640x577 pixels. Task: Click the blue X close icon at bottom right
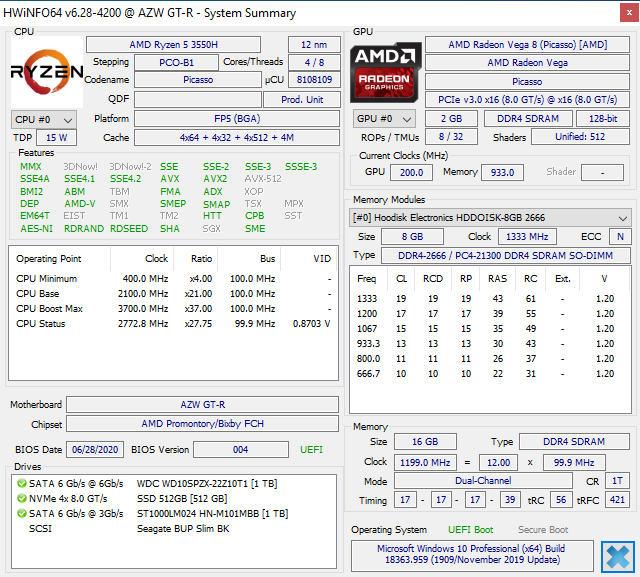click(x=617, y=556)
